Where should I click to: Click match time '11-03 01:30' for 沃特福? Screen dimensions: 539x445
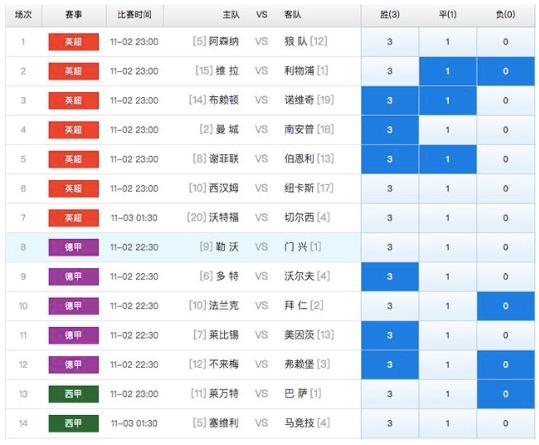134,218
